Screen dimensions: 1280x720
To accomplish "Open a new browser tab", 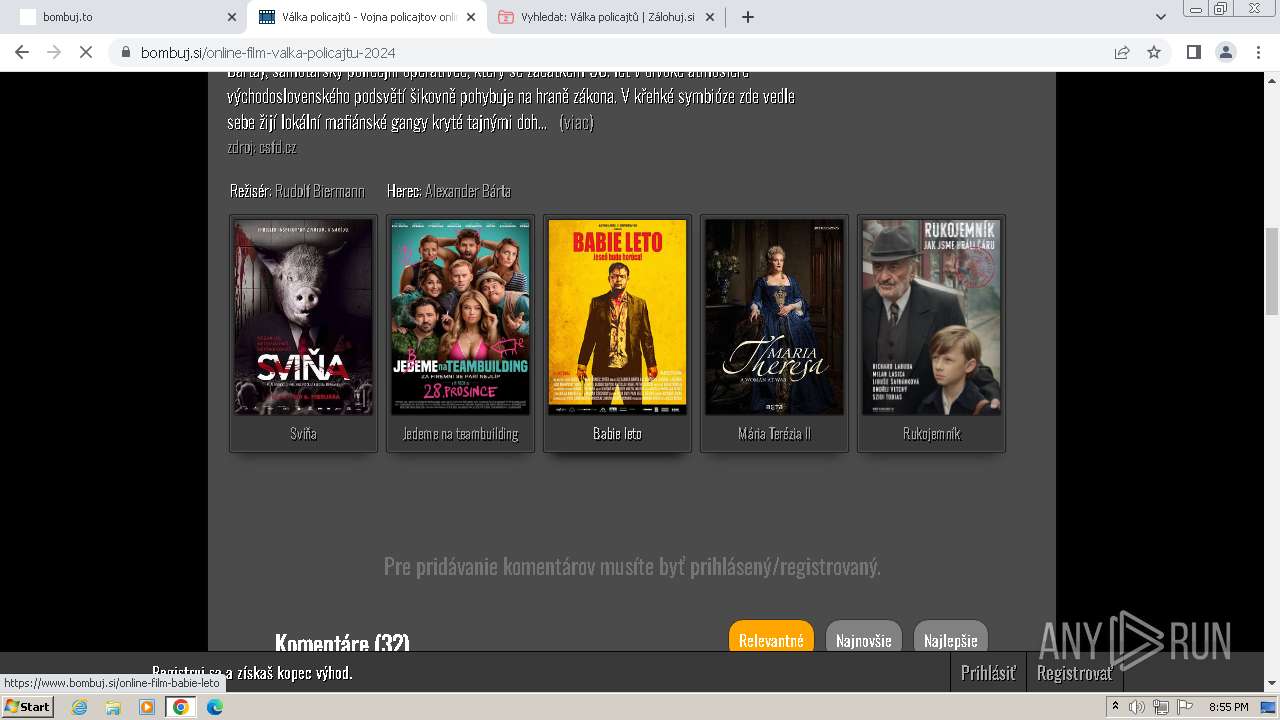I will tap(748, 17).
